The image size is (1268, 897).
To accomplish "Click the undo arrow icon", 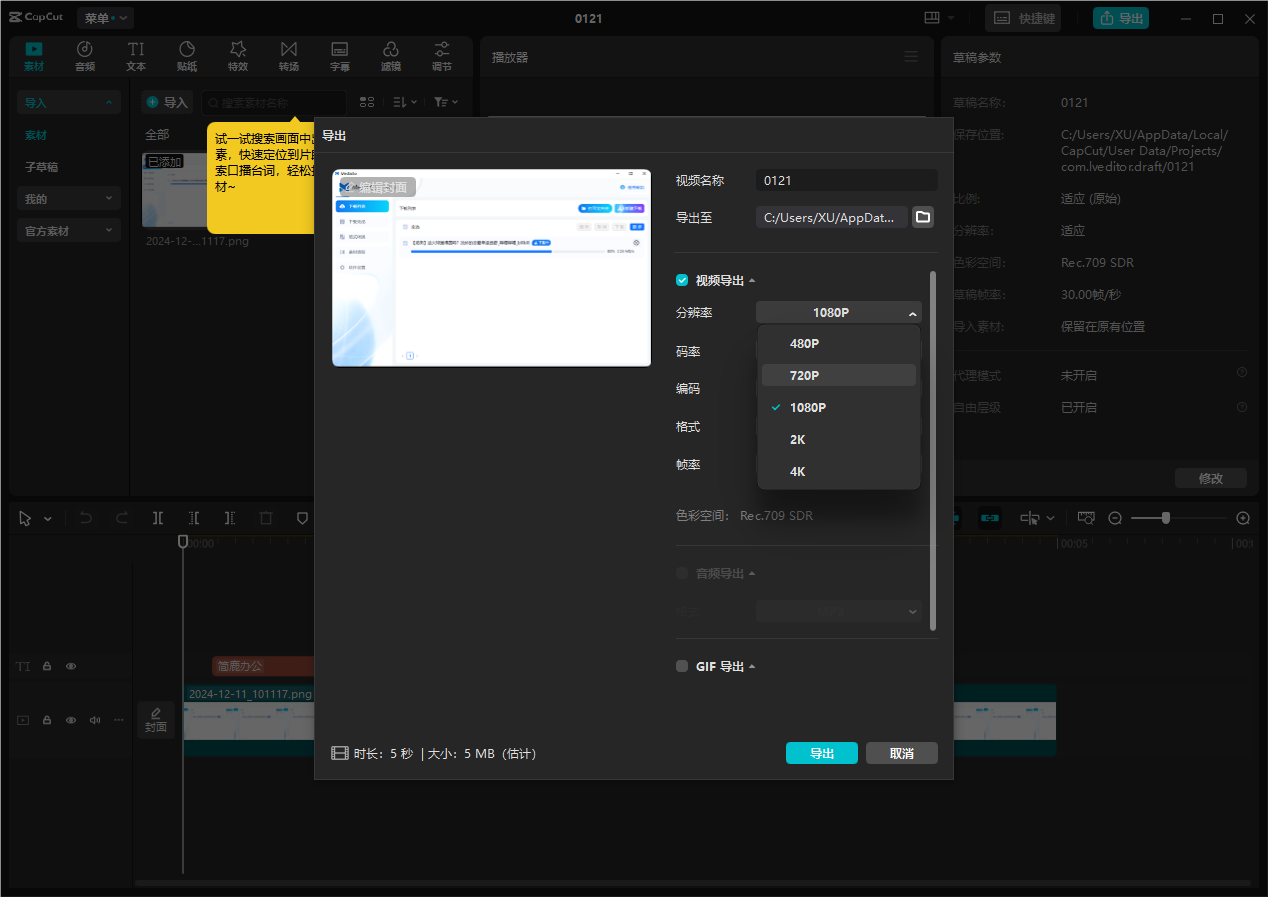I will [86, 518].
